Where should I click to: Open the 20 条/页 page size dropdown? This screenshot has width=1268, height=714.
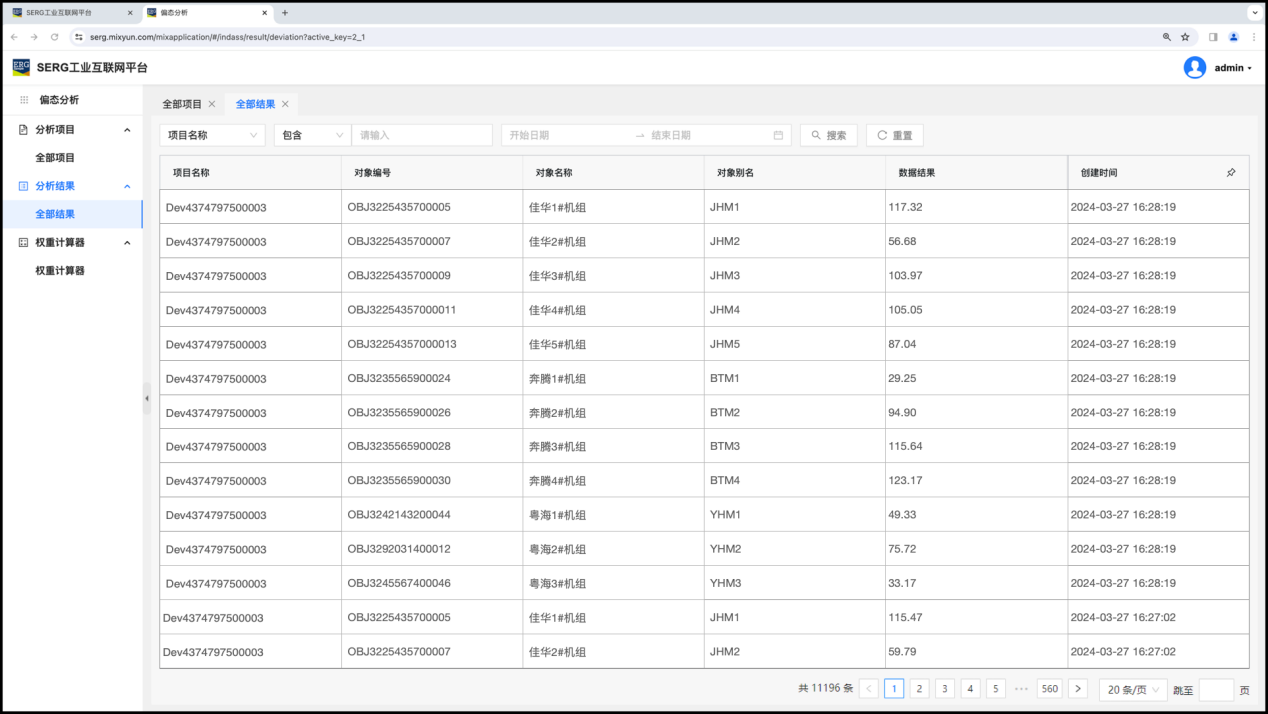click(1132, 689)
